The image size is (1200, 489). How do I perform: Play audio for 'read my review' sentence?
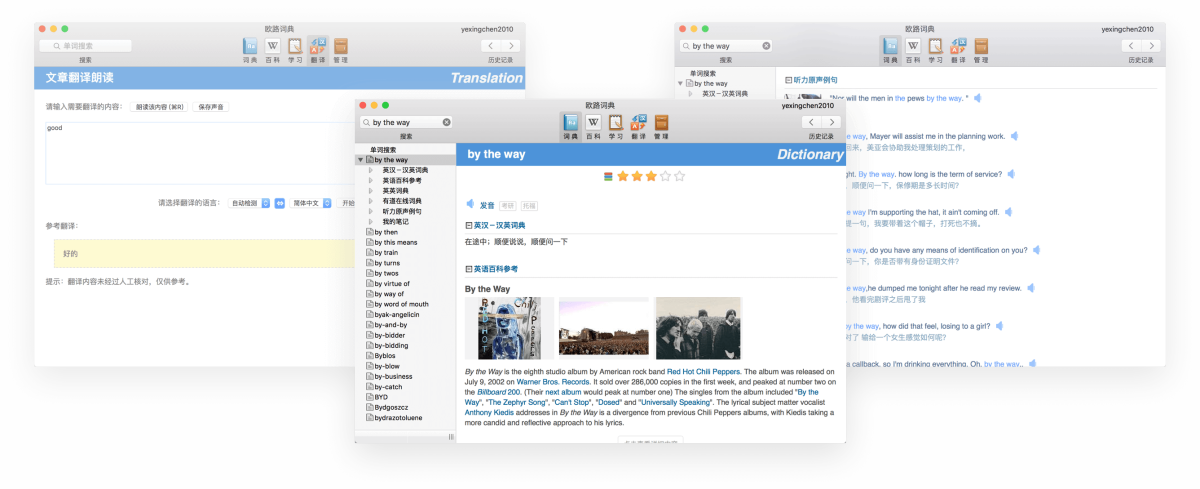[x=1031, y=288]
